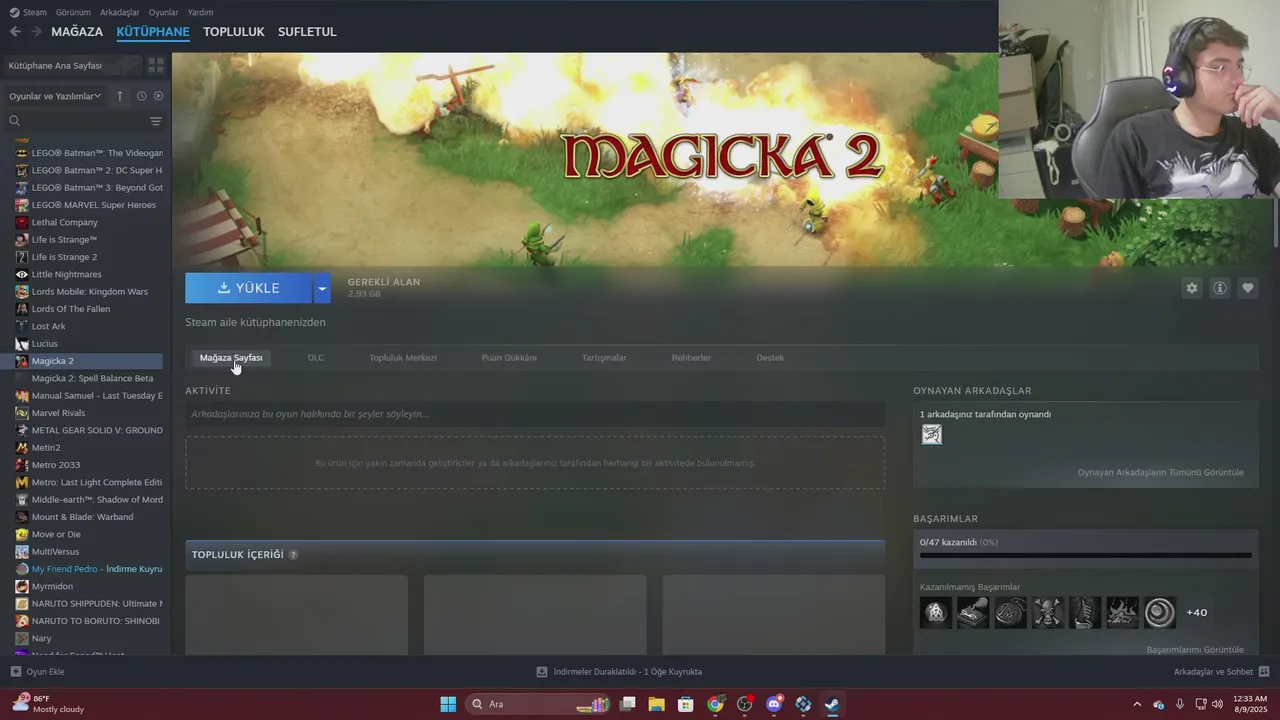Click the activity comment input field

[535, 414]
